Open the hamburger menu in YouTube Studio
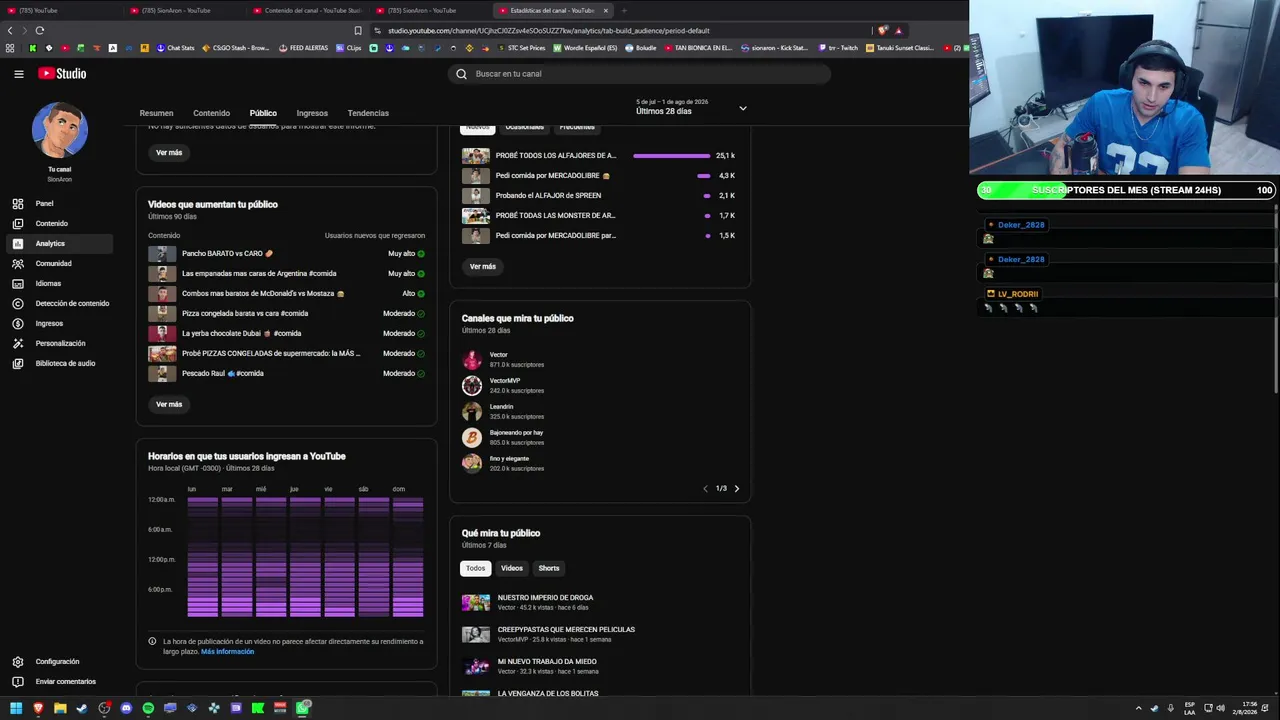Screen dimensions: 1280x720 [x=18, y=74]
